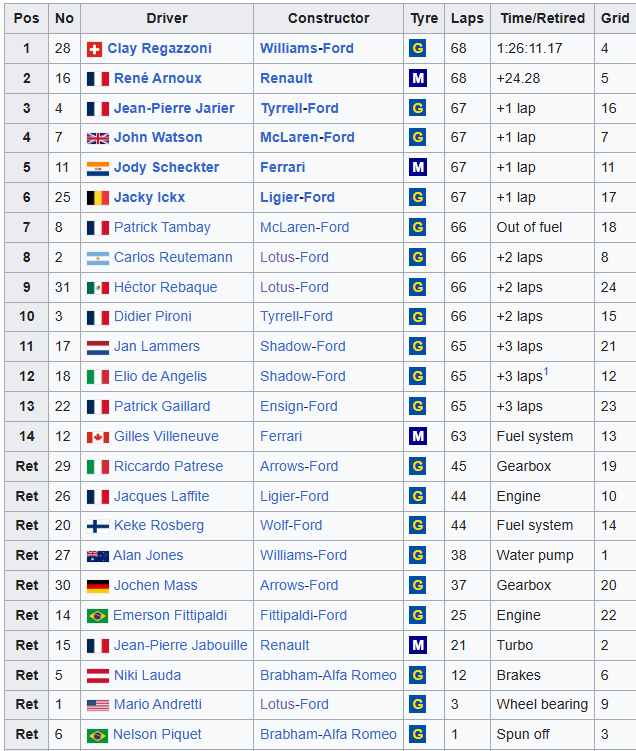Click the Italian flag beside Elio de Angelis
636x751 pixels.
click(98, 377)
